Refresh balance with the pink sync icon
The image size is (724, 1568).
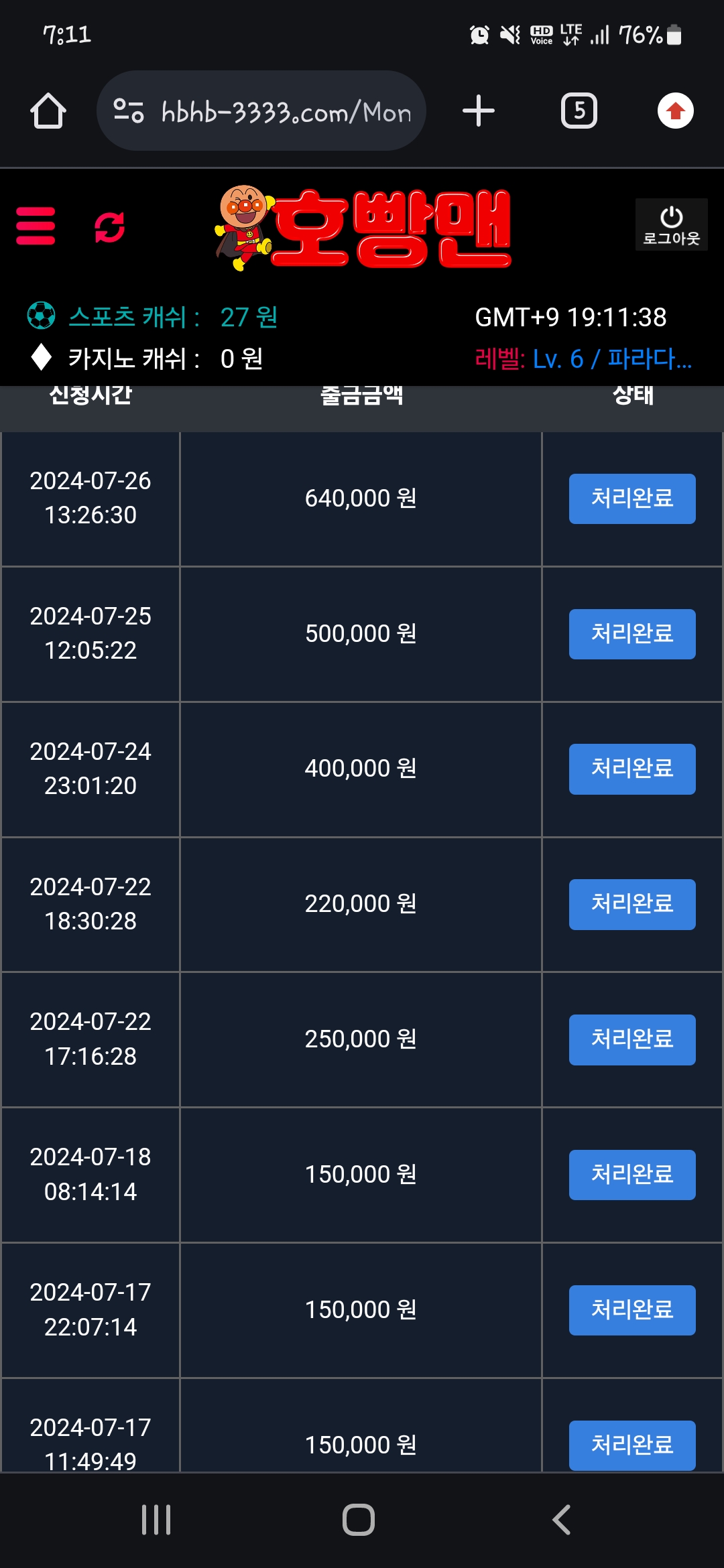109,227
